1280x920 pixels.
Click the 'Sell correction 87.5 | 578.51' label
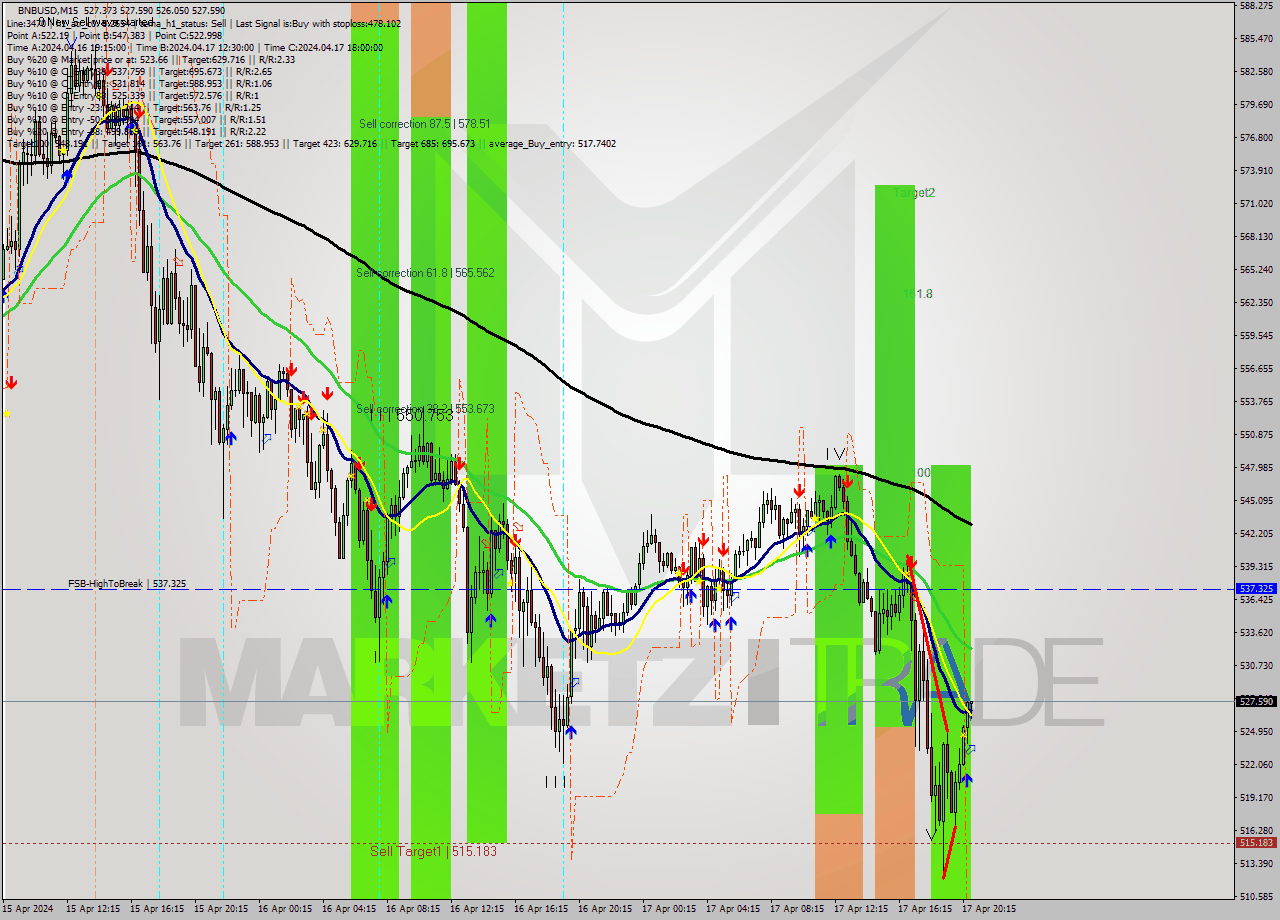tap(425, 124)
